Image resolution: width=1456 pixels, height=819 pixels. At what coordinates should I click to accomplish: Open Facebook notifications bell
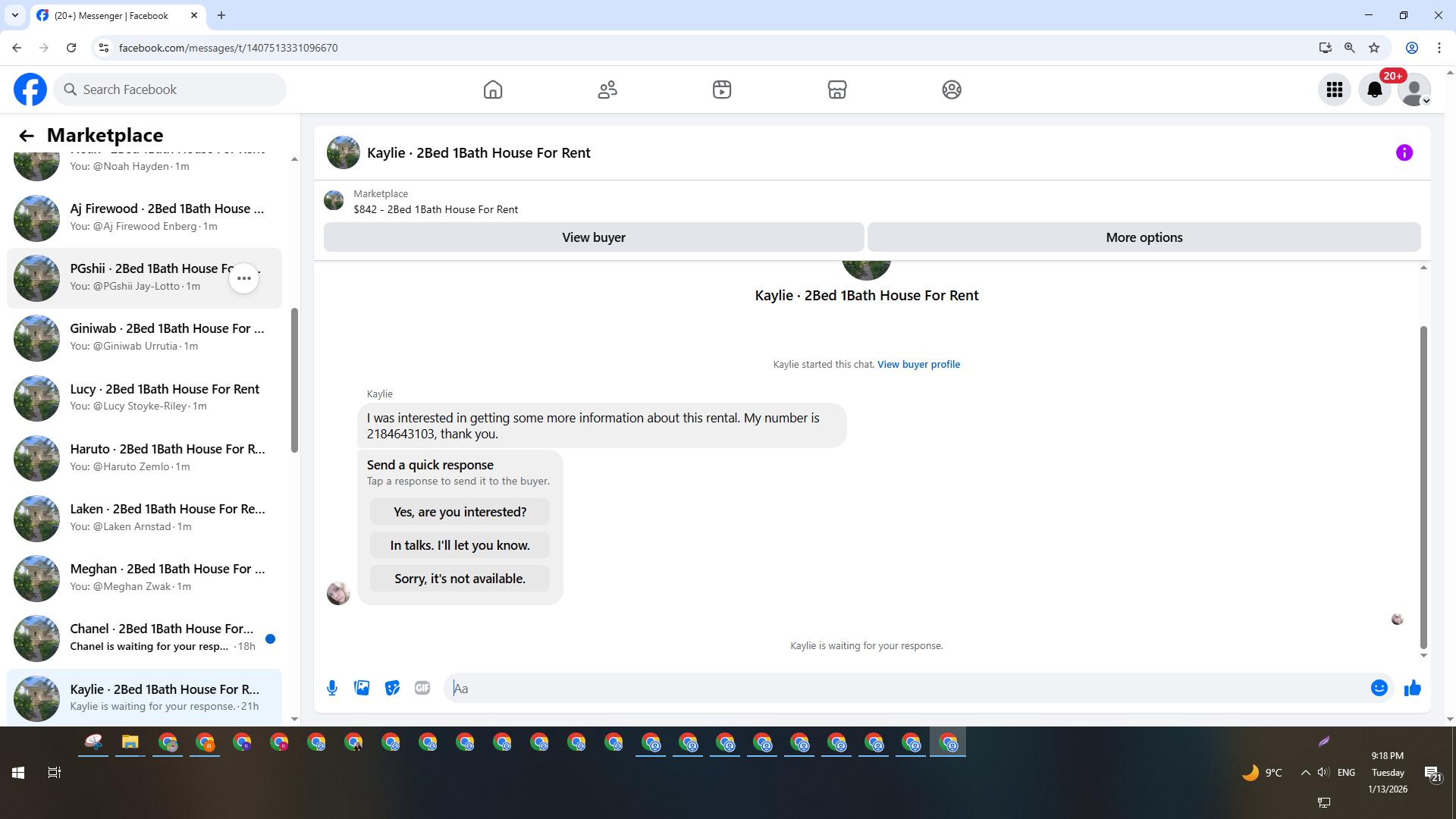tap(1374, 89)
